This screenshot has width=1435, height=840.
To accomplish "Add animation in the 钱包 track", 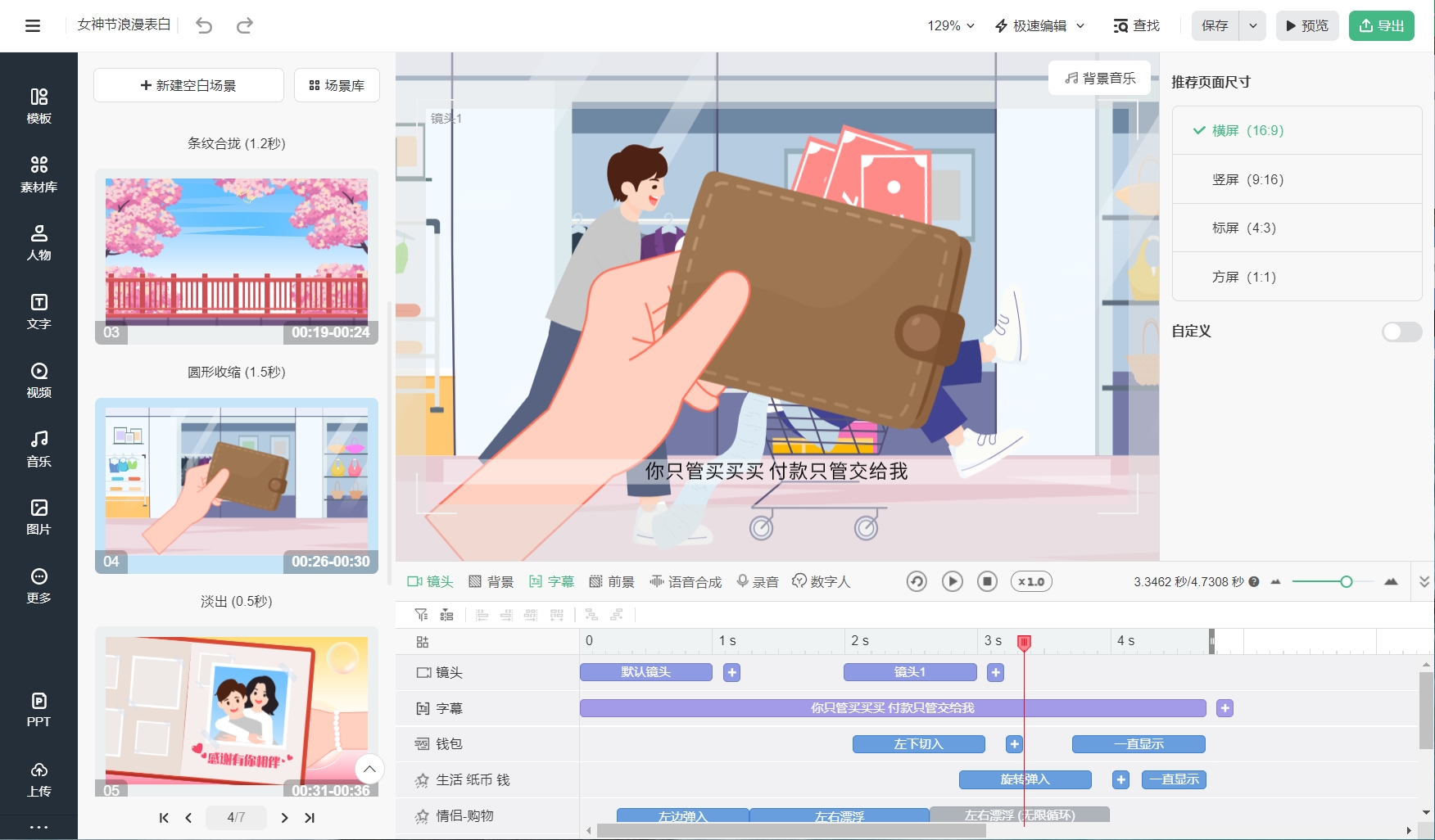I will tap(1015, 744).
